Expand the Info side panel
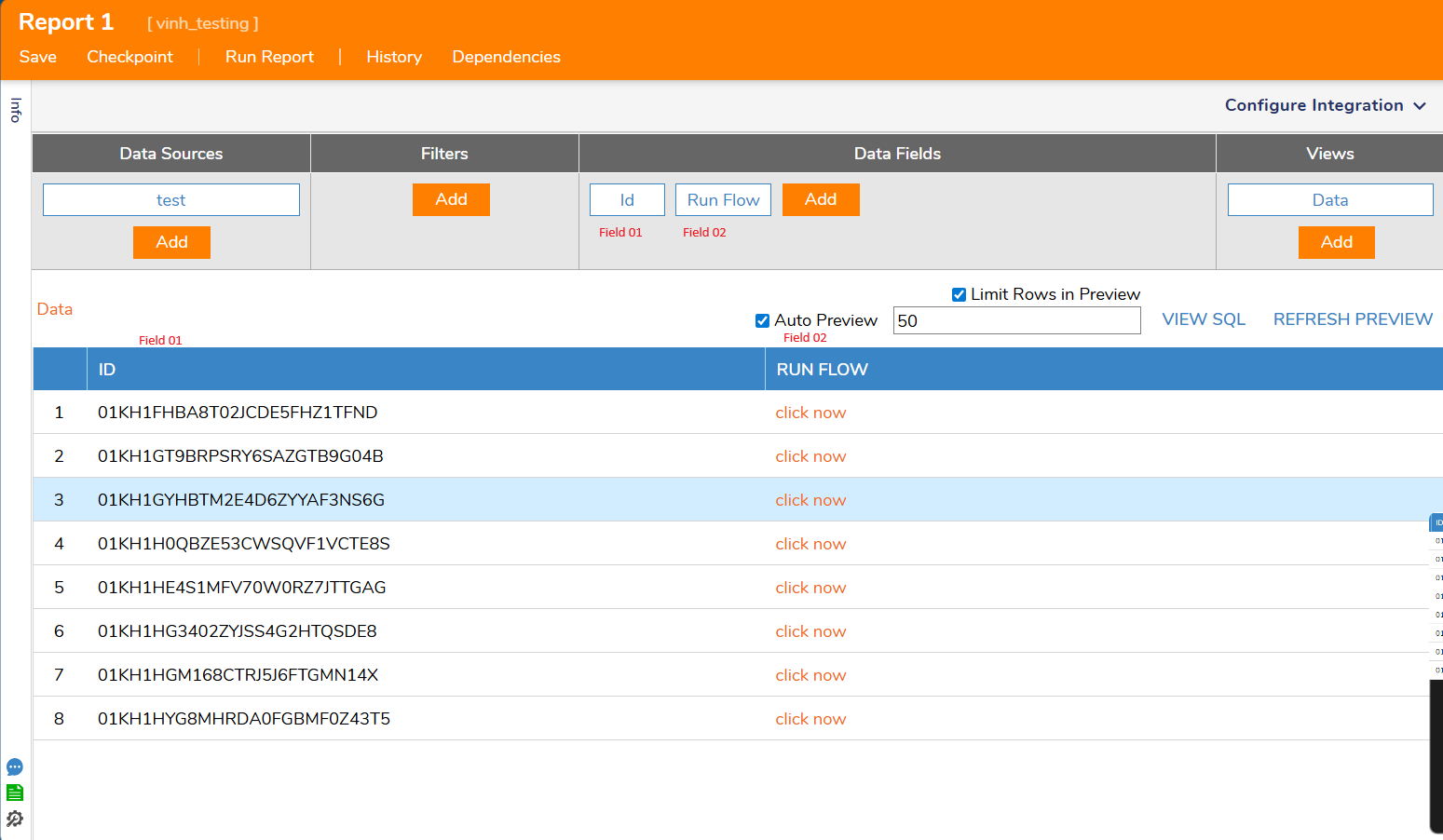Viewport: 1443px width, 840px height. tap(16, 110)
